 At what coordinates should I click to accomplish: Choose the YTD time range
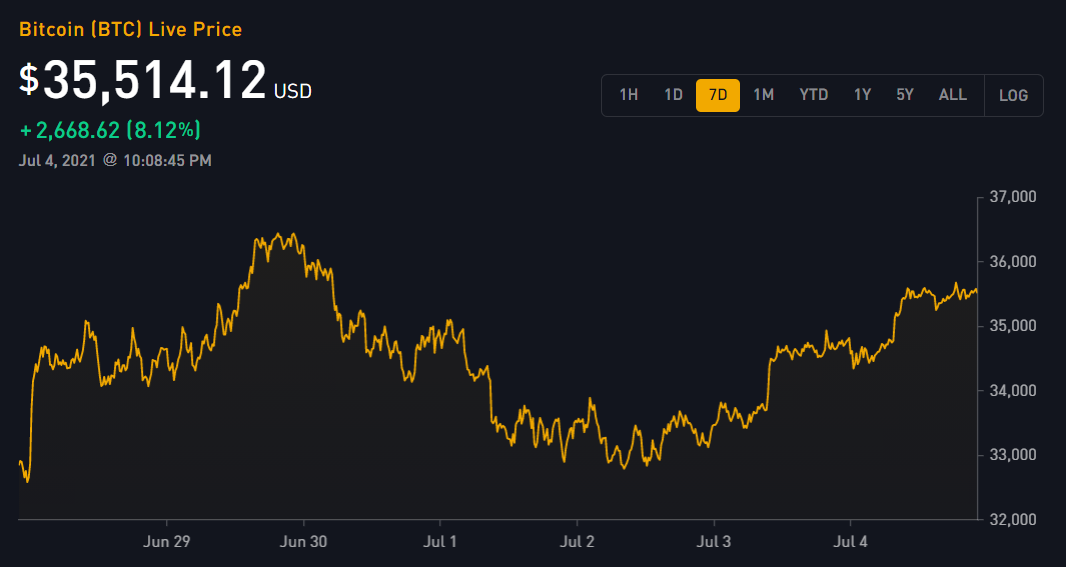pyautogui.click(x=814, y=95)
